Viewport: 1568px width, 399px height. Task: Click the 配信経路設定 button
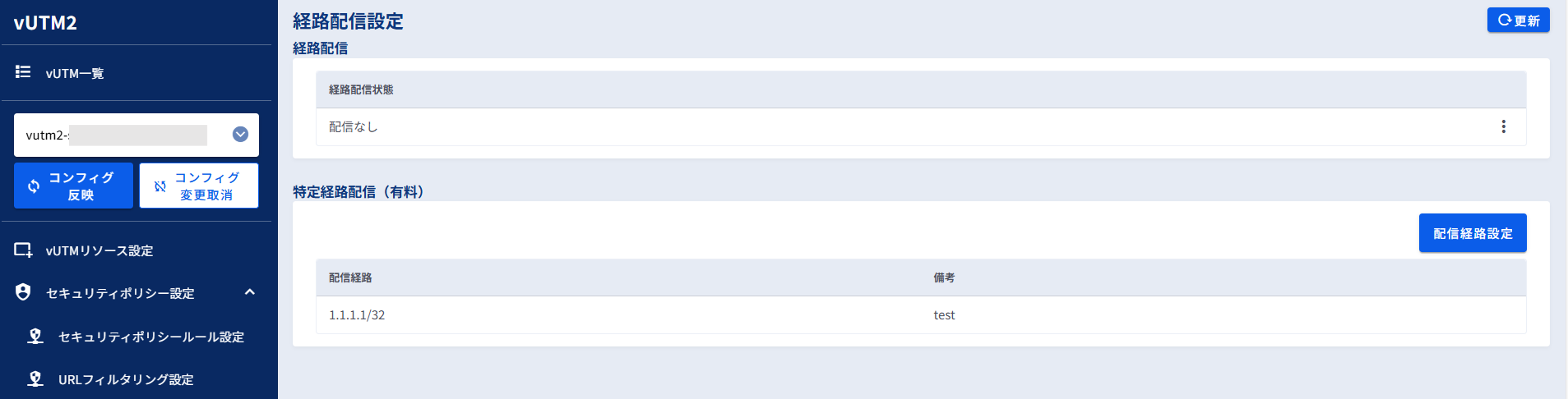pyautogui.click(x=1472, y=233)
